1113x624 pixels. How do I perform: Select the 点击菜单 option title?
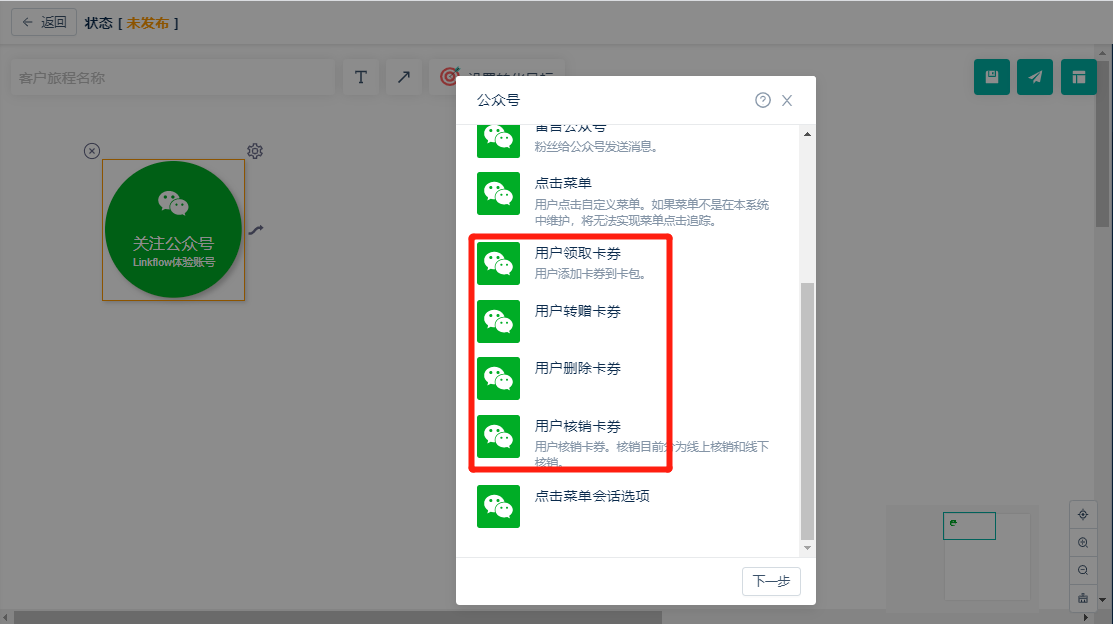563,183
